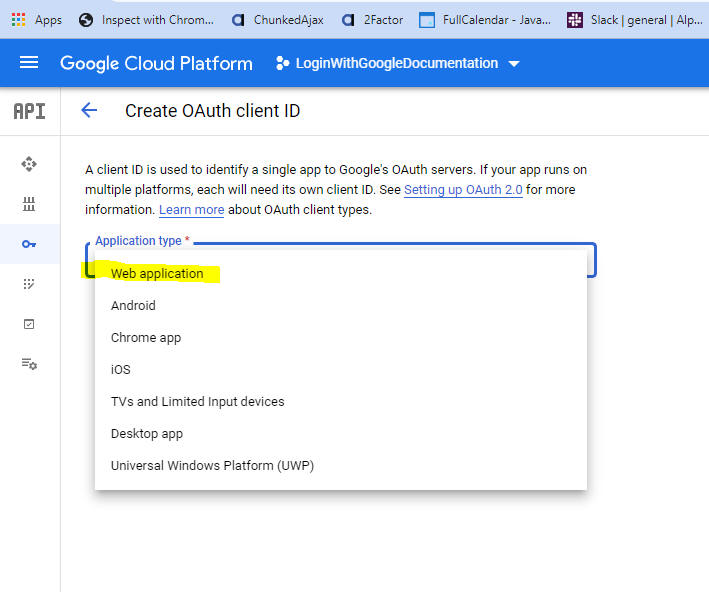Open the Apps bookmark grid icon
Screen dimensions: 709x592
(18, 20)
